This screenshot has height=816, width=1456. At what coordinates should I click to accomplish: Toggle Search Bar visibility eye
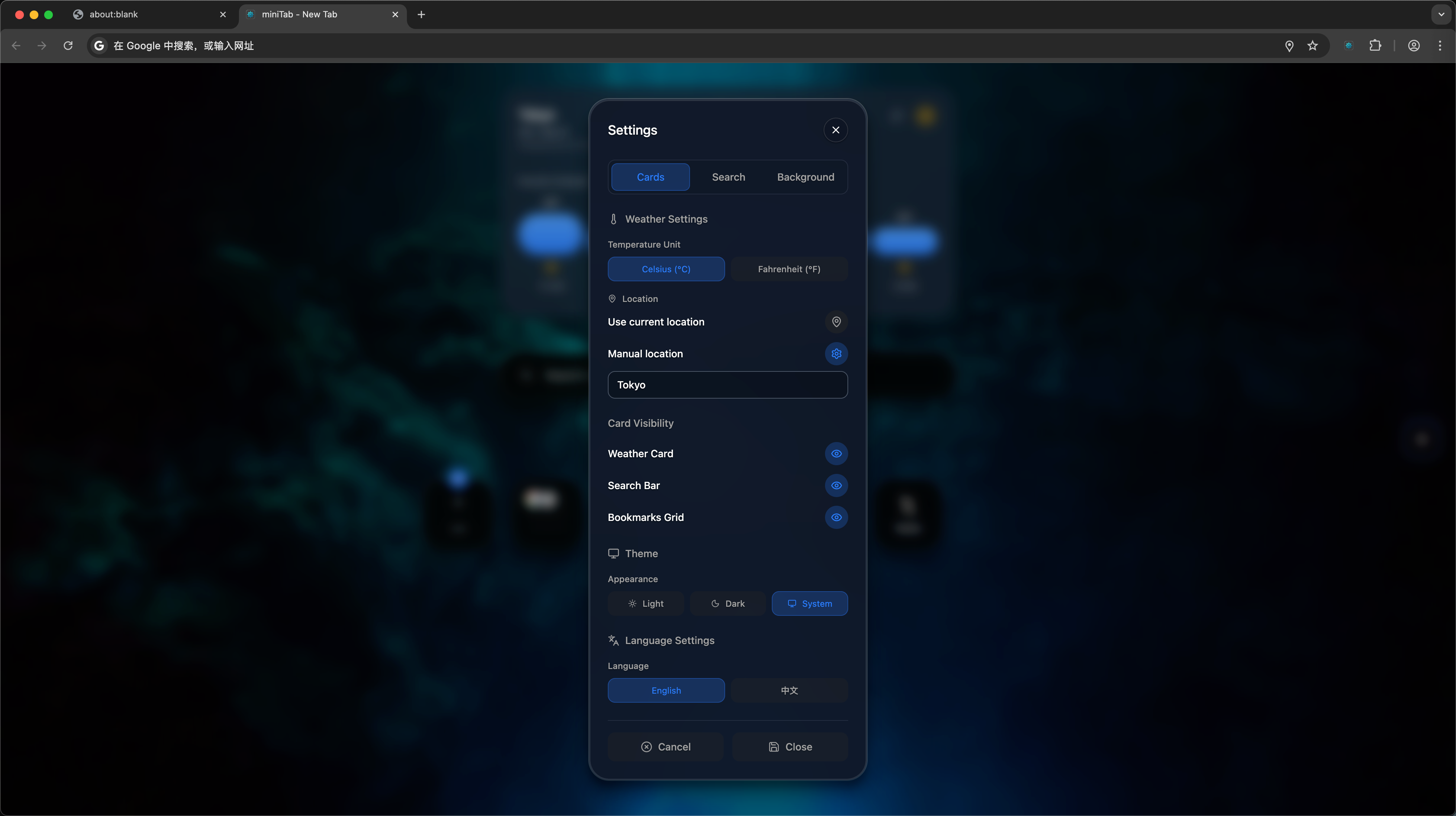click(836, 485)
